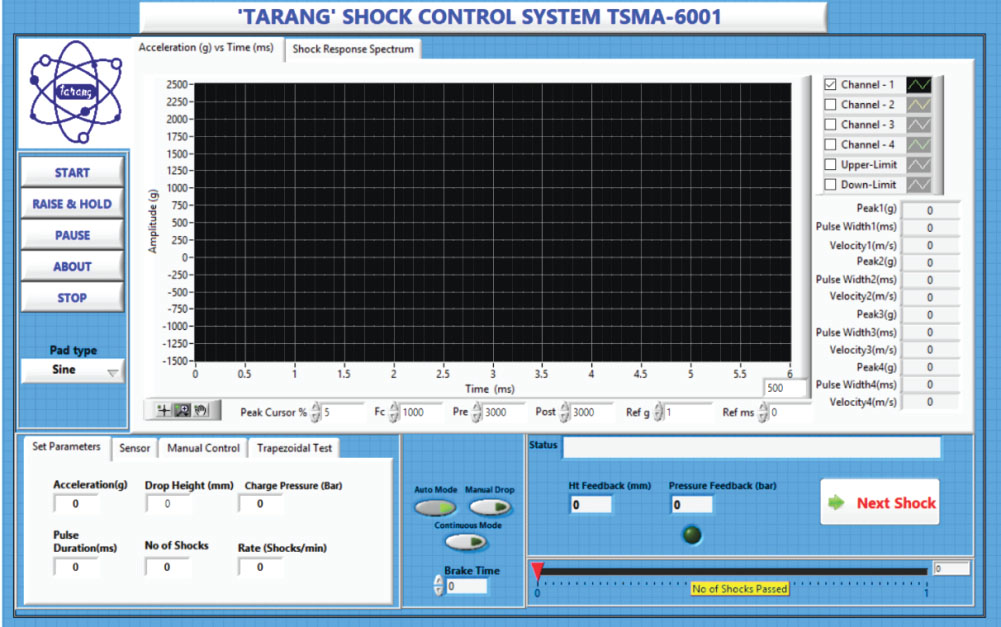Open the Manual Control tab
The width and height of the screenshot is (1001, 627).
click(x=203, y=448)
